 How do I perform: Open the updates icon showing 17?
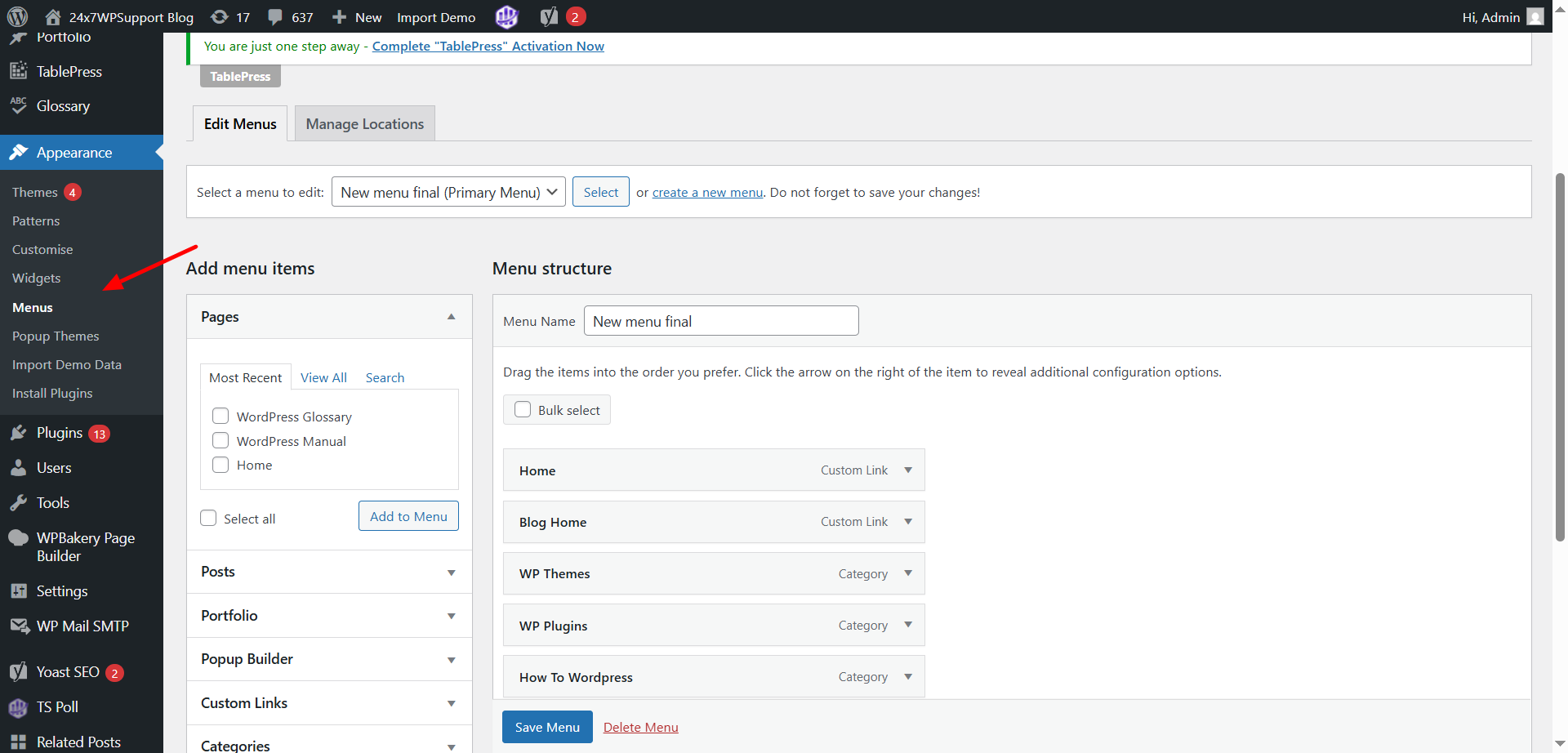[x=220, y=16]
